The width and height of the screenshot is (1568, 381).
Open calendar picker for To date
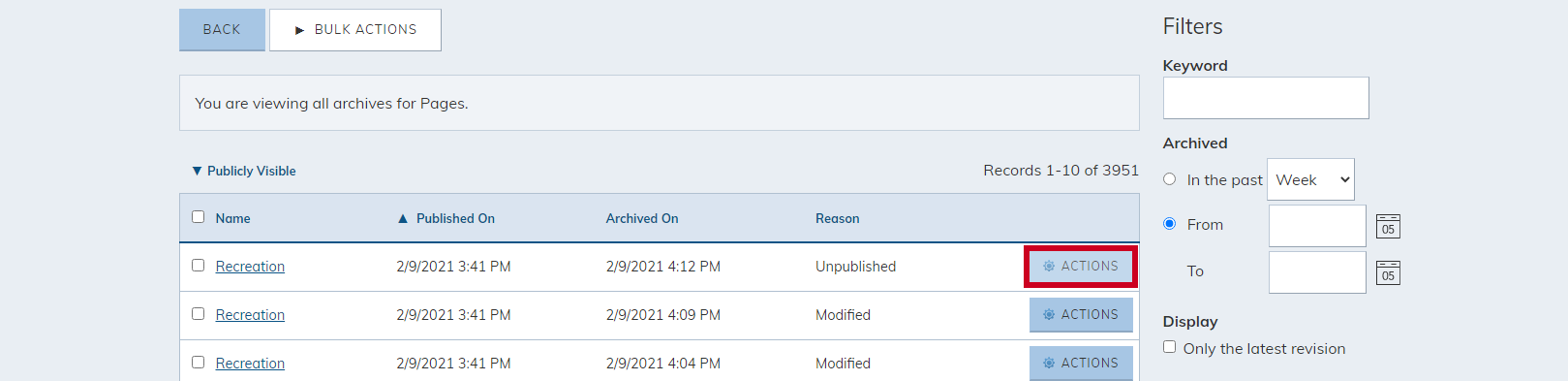pyautogui.click(x=1388, y=272)
